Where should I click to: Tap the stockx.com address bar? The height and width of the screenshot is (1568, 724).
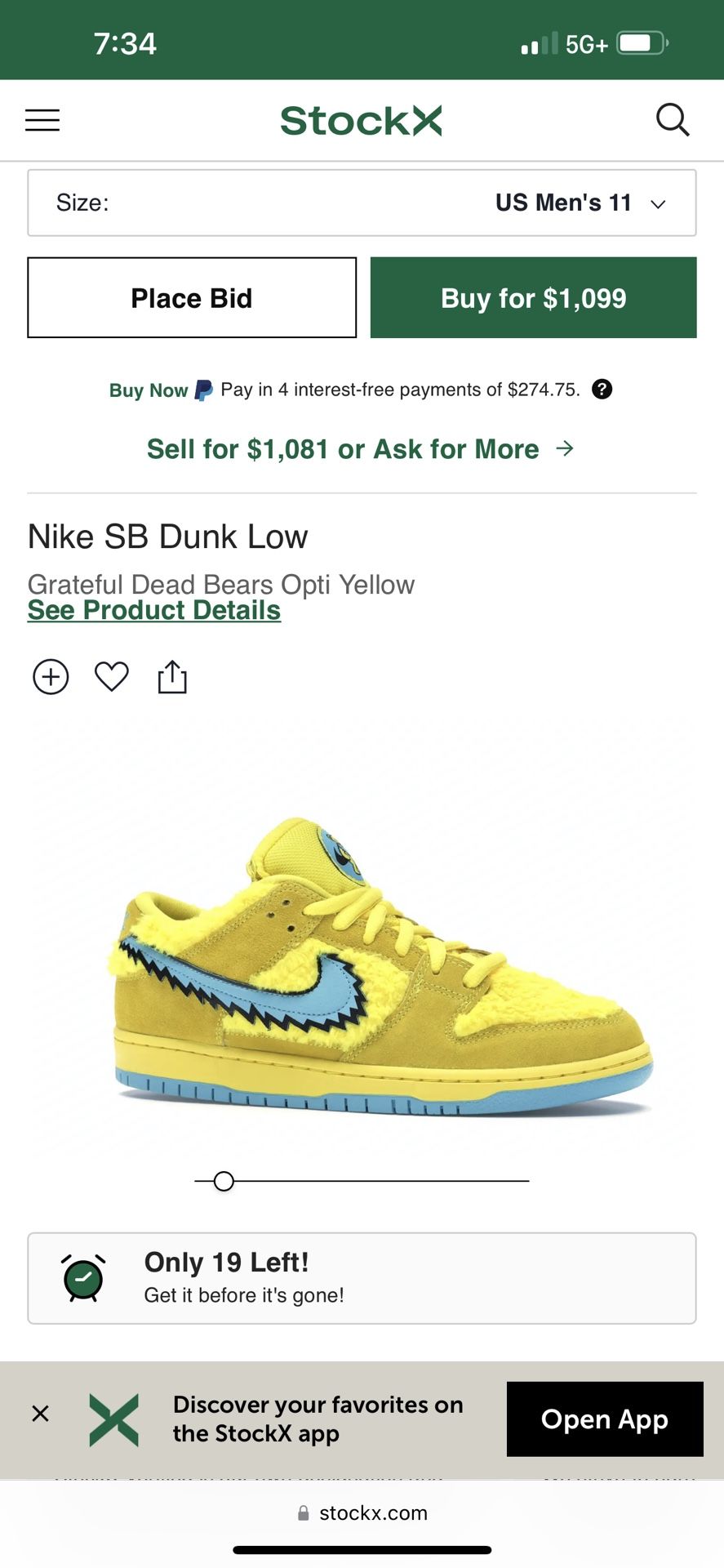[x=362, y=1513]
